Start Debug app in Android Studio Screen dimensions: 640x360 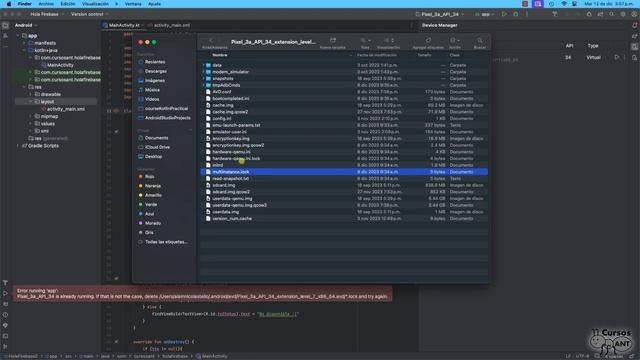point(516,14)
